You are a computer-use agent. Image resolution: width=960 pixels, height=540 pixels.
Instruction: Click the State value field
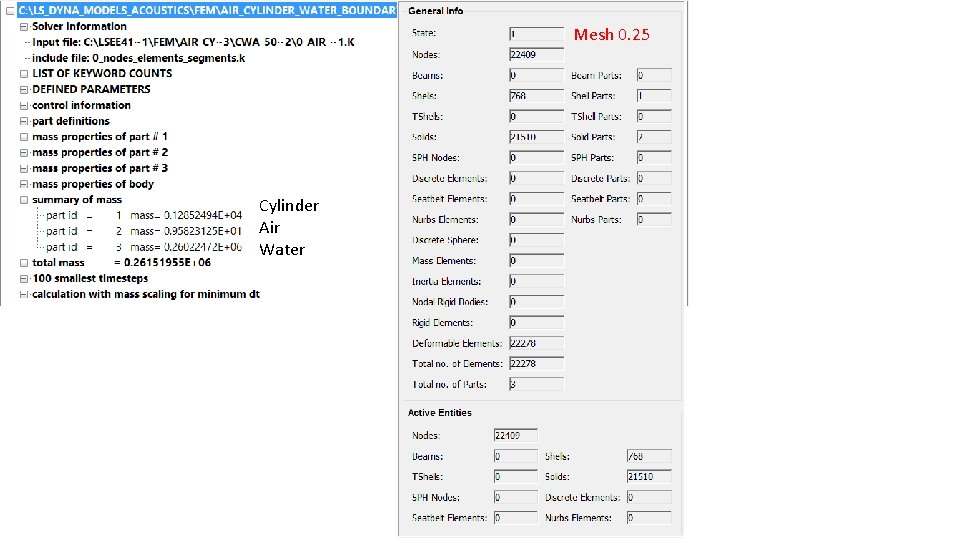click(x=536, y=34)
